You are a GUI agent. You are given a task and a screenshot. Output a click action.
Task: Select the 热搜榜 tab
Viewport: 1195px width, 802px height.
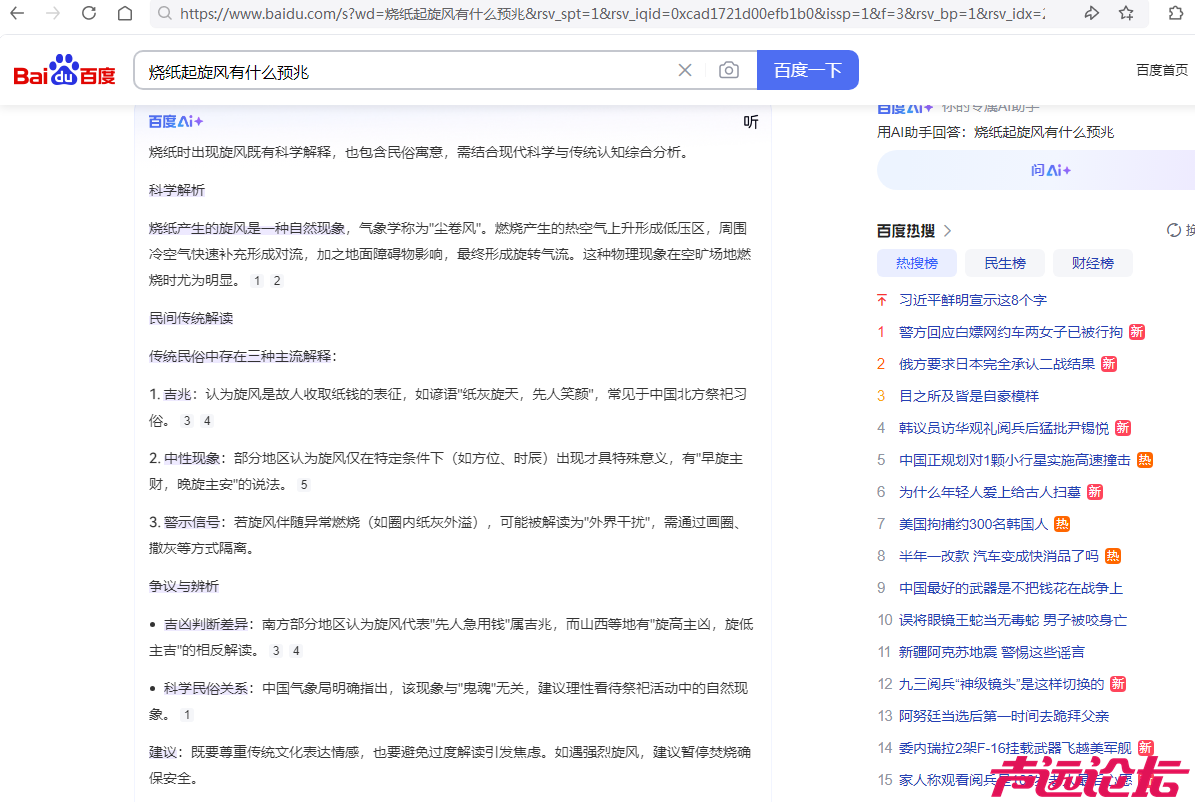point(916,262)
